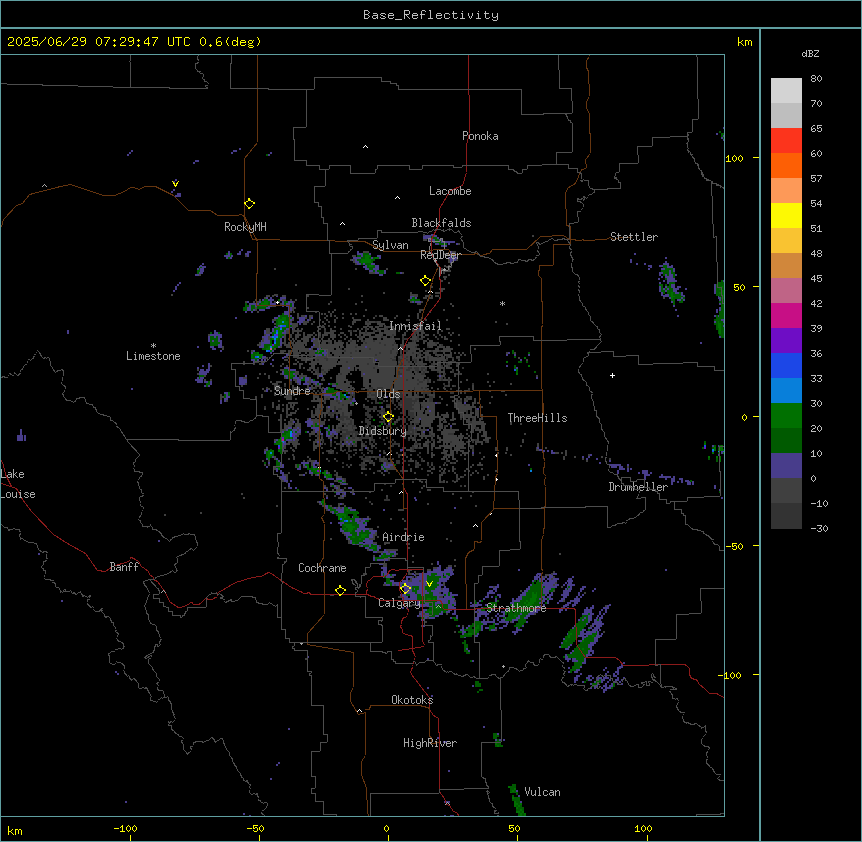Click the caret marker just above Okotoks
The width and height of the screenshot is (862, 842).
pyautogui.click(x=360, y=711)
